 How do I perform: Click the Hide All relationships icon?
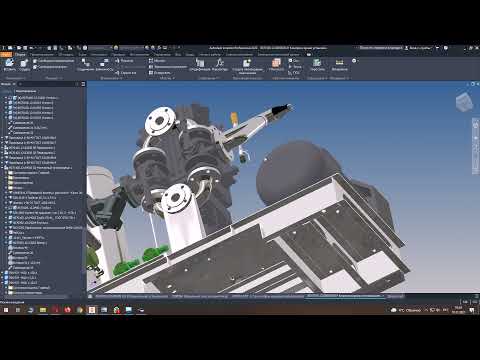pyautogui.click(x=126, y=73)
